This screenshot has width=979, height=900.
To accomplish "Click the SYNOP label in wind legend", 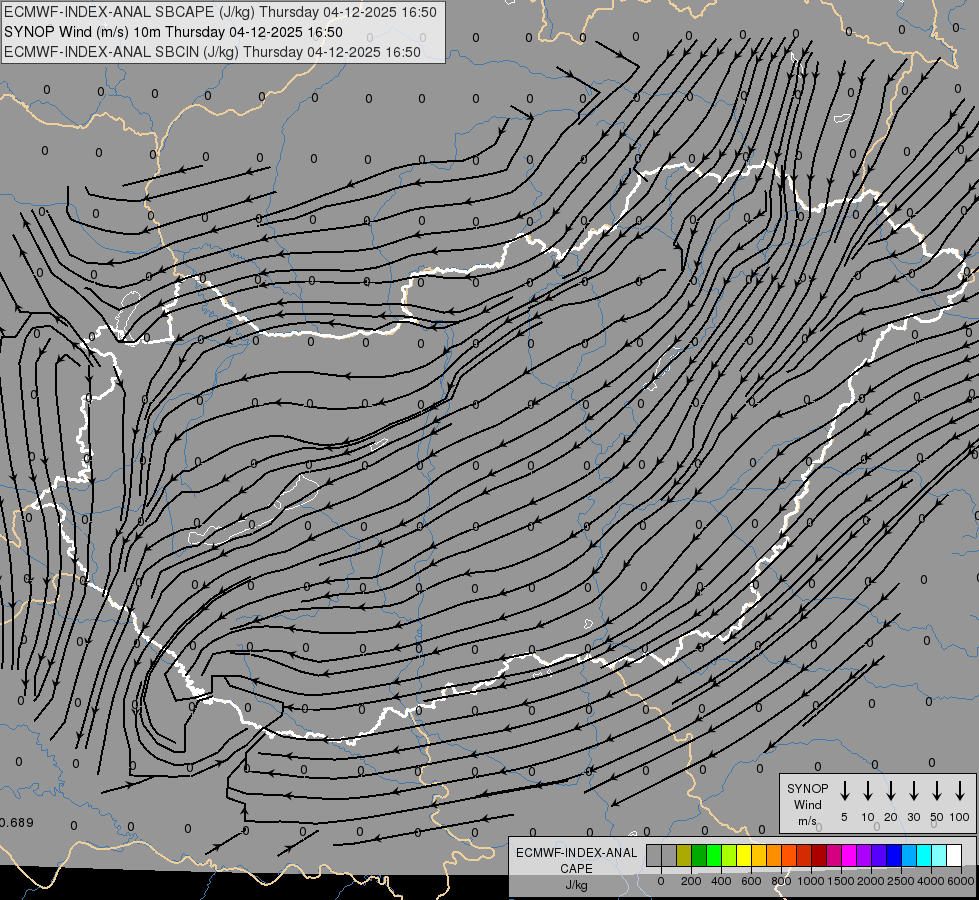I will point(807,788).
